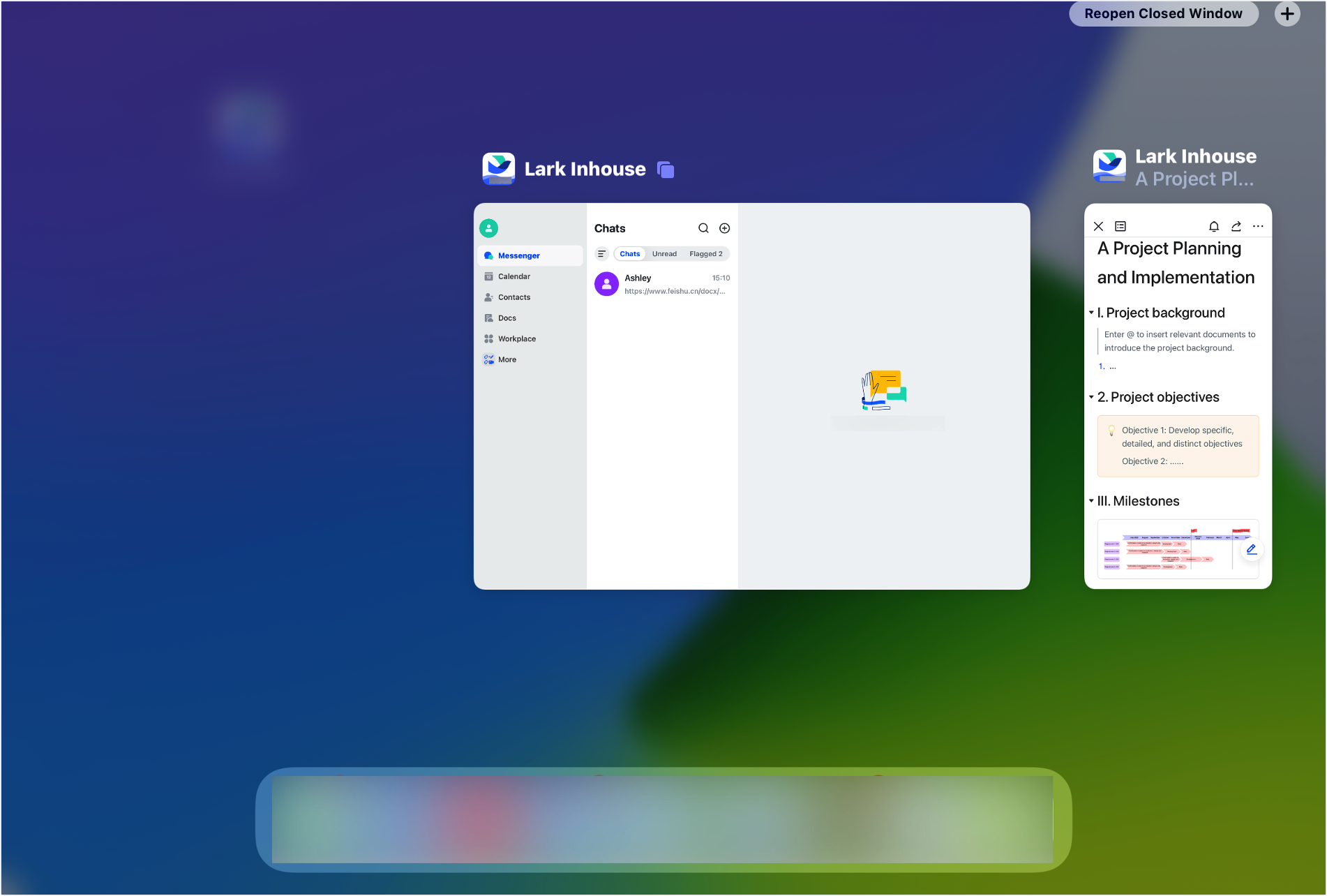
Task: Open Contacts in Lark sidebar
Action: tap(530, 297)
